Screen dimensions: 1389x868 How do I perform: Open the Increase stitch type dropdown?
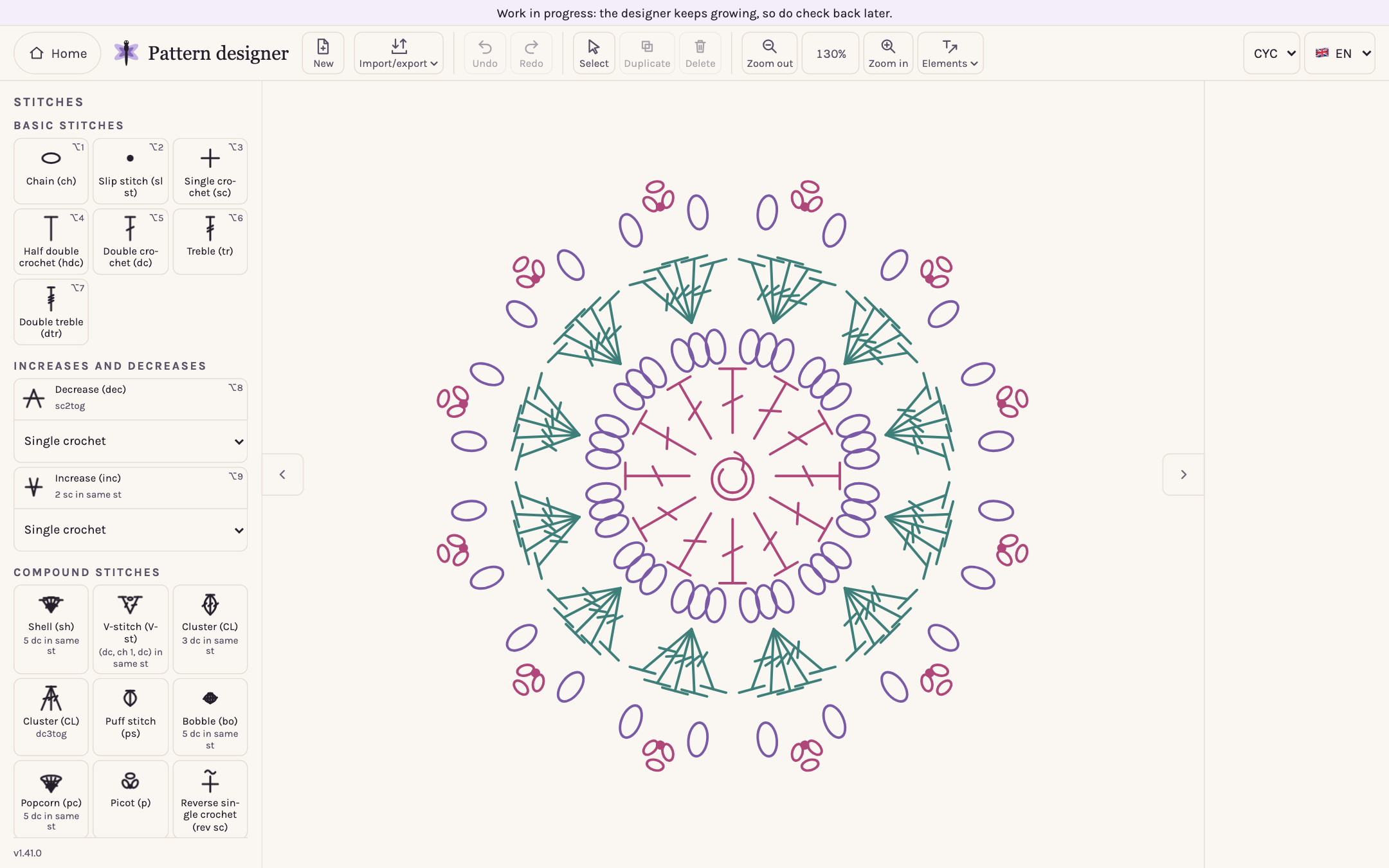pyautogui.click(x=131, y=530)
